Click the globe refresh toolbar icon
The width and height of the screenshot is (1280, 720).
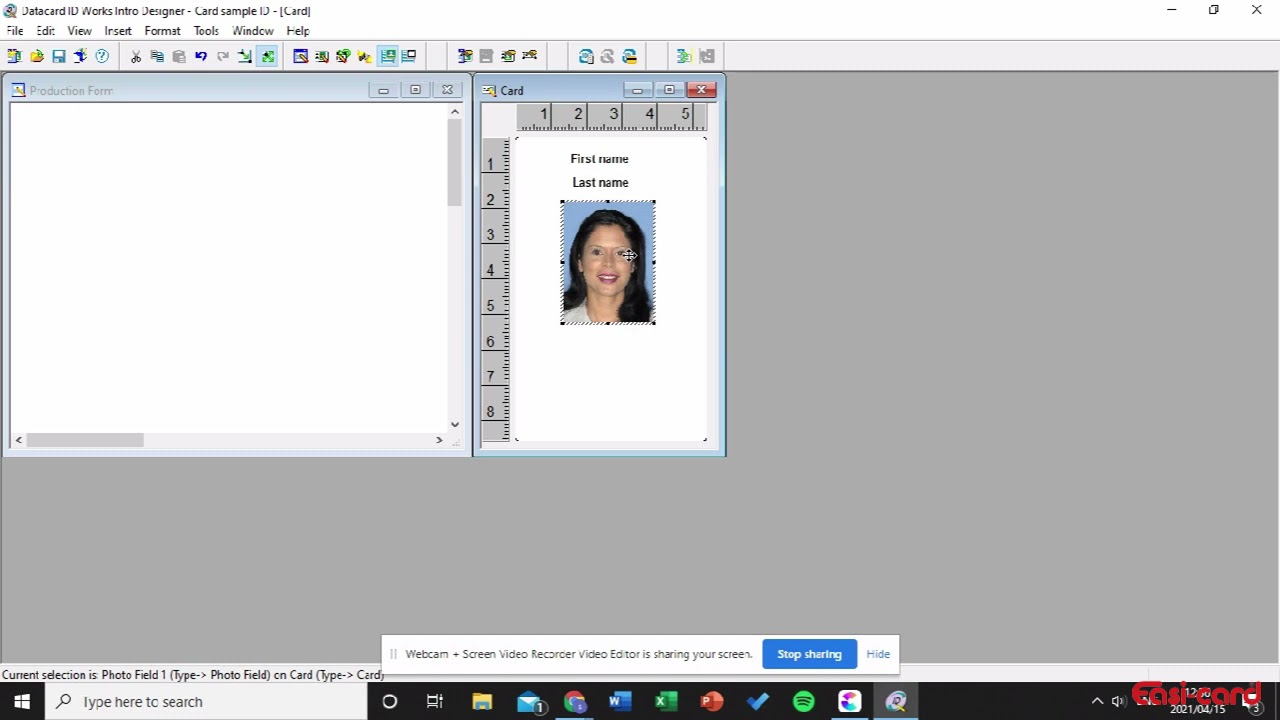tap(586, 56)
